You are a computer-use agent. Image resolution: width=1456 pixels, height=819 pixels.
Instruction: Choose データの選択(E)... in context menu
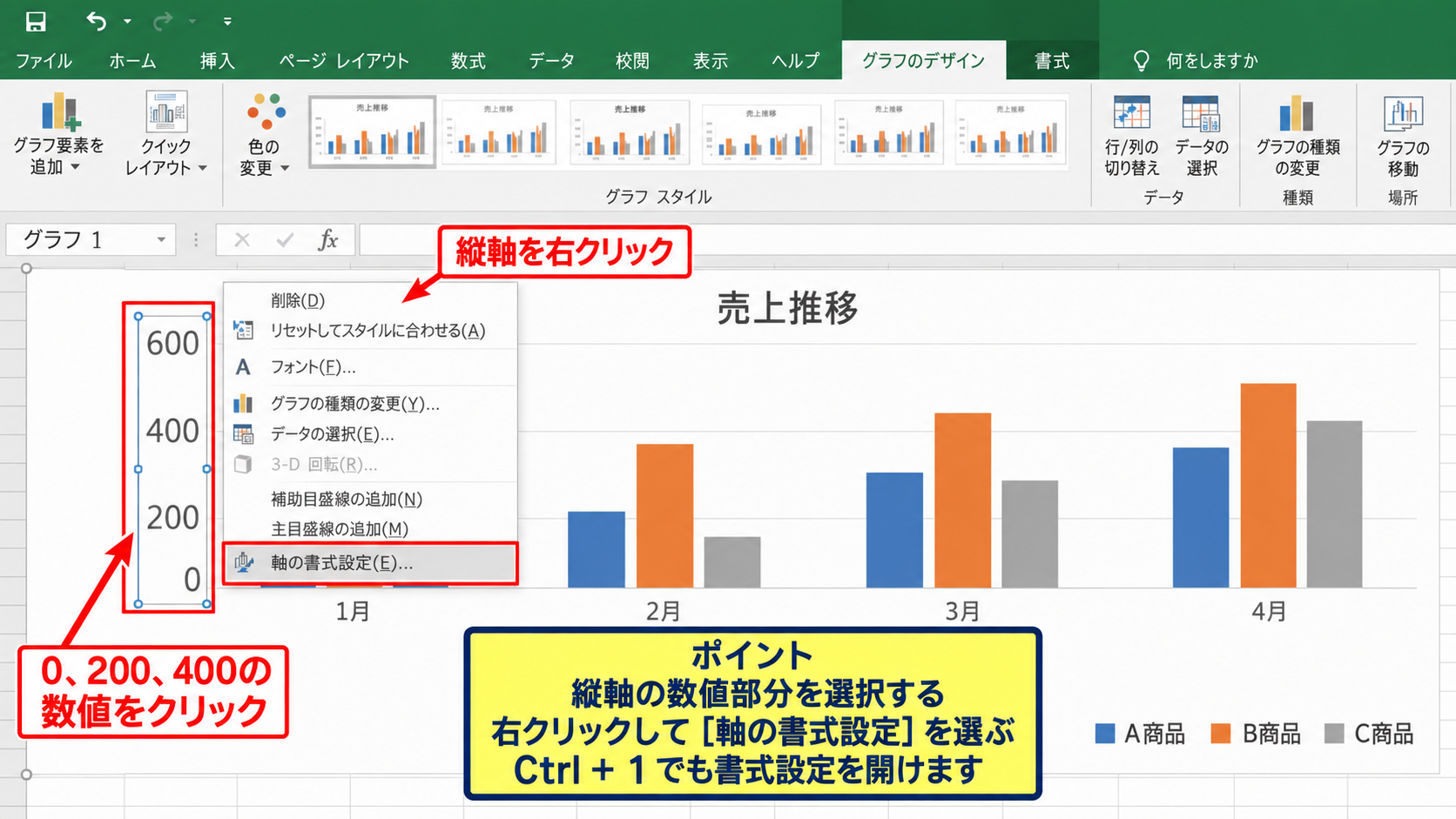coord(370,434)
